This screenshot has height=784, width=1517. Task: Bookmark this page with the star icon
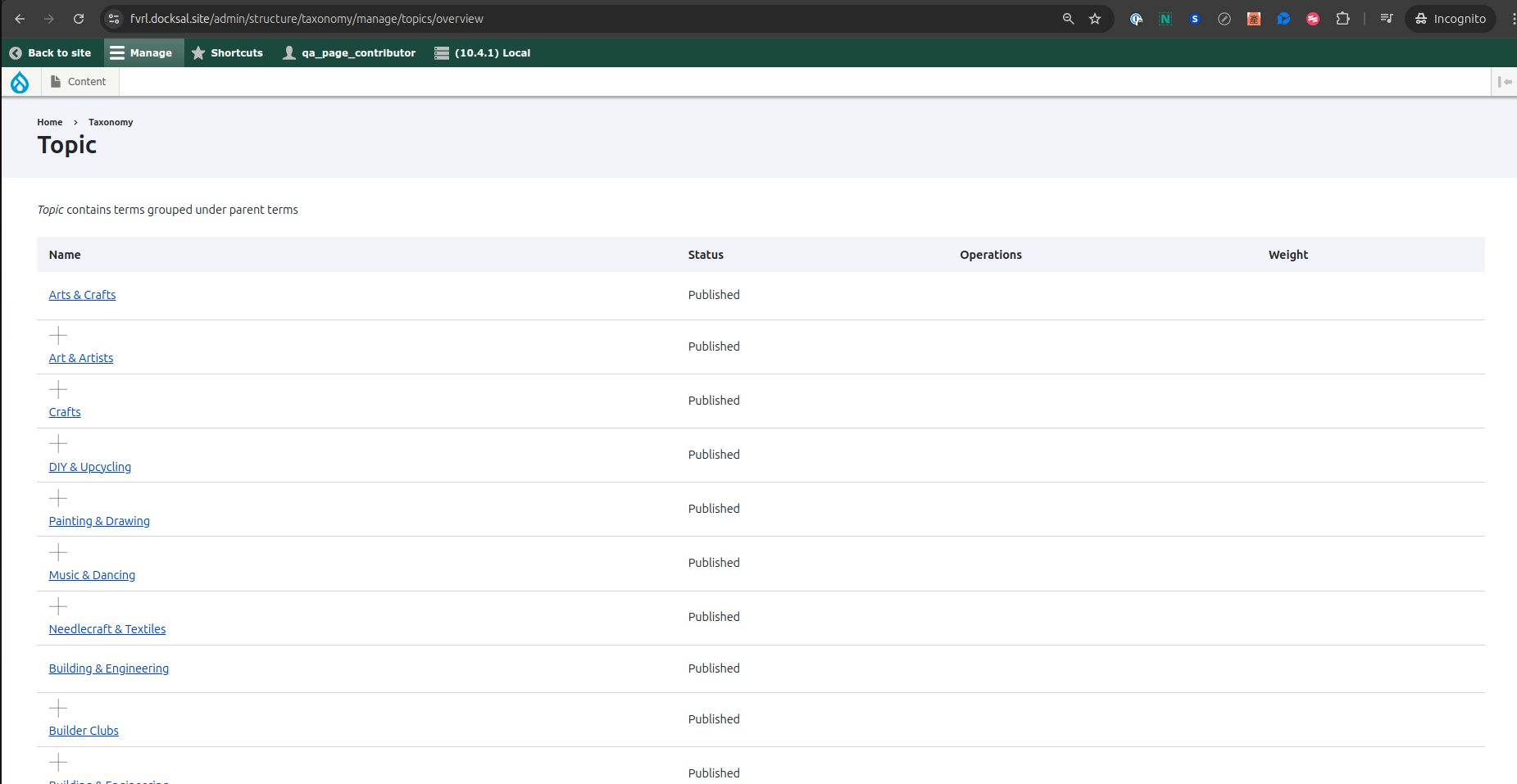(1095, 18)
